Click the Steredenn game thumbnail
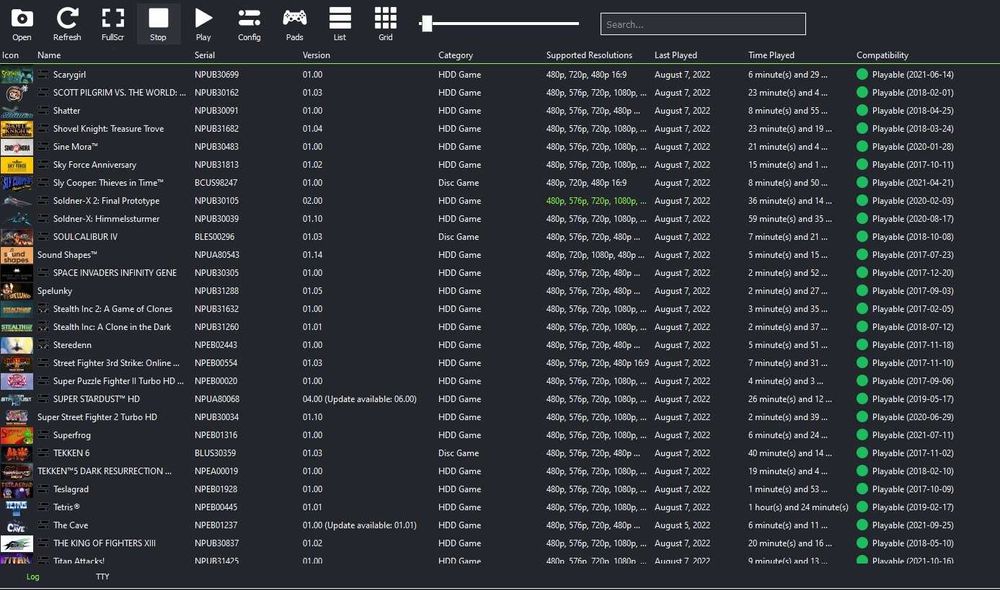The width and height of the screenshot is (1000, 590). click(17, 345)
